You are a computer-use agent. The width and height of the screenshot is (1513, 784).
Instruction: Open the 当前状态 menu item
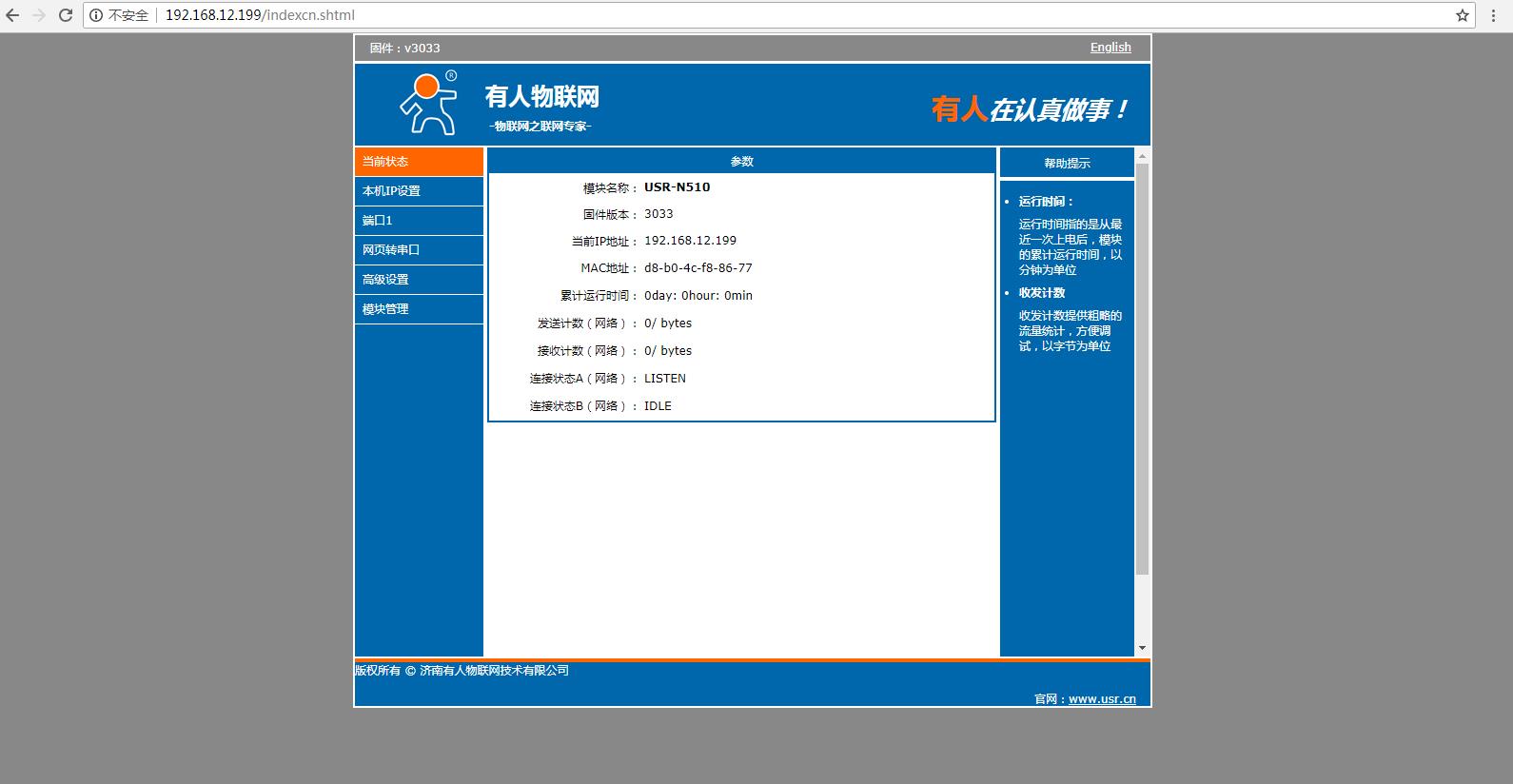(x=419, y=162)
